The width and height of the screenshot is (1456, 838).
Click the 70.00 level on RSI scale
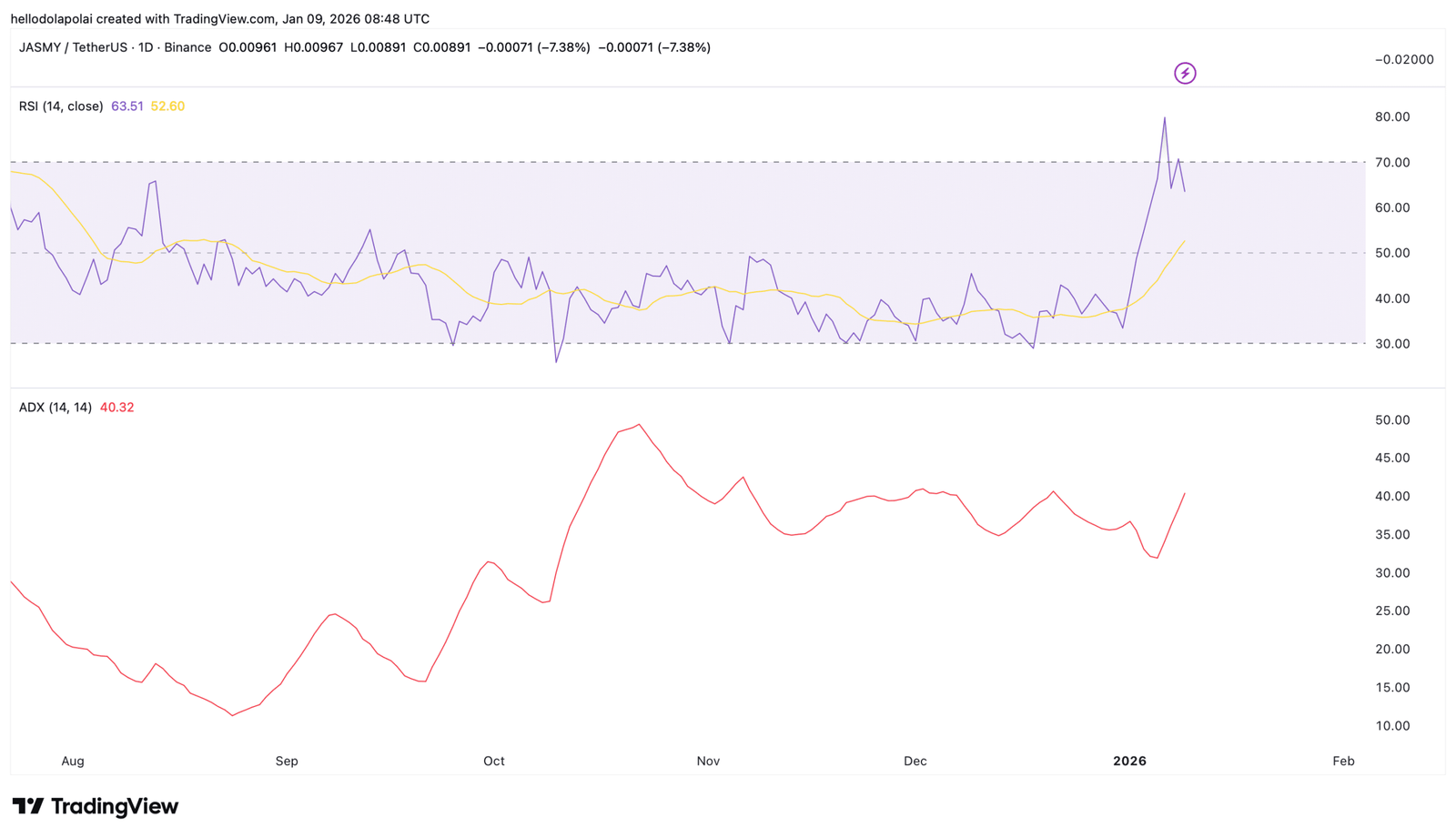[x=1392, y=163]
